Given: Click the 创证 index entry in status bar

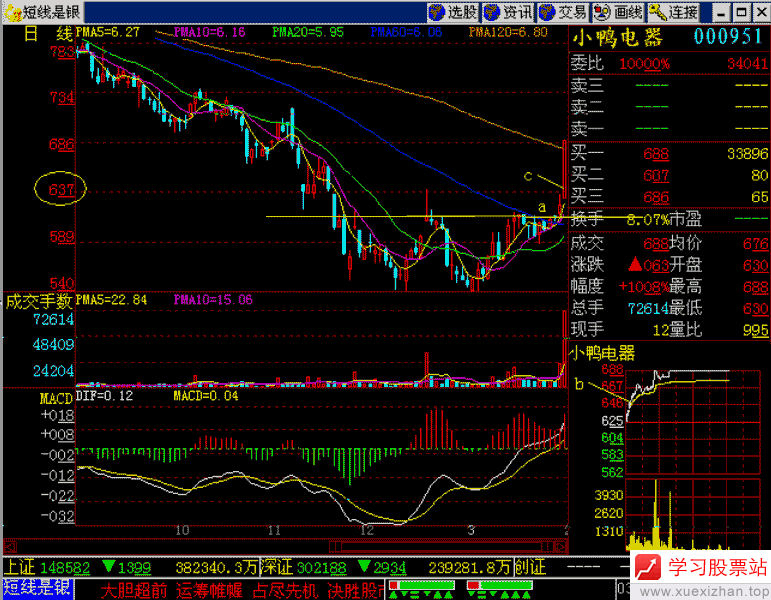Looking at the screenshot, I should coord(530,568).
